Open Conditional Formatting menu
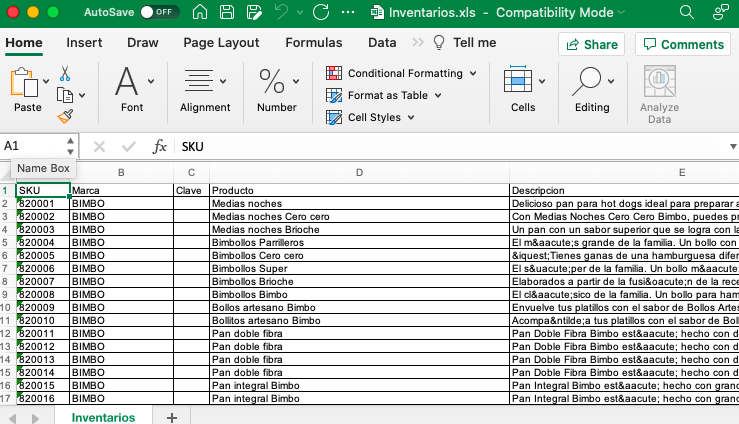The image size is (739, 424). pyautogui.click(x=402, y=73)
